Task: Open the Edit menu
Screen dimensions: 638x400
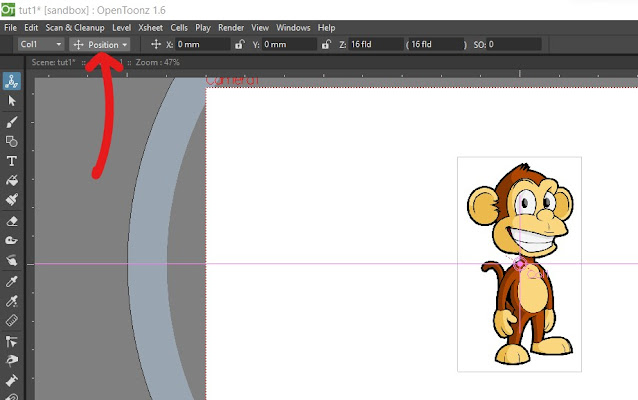Action: click(31, 28)
